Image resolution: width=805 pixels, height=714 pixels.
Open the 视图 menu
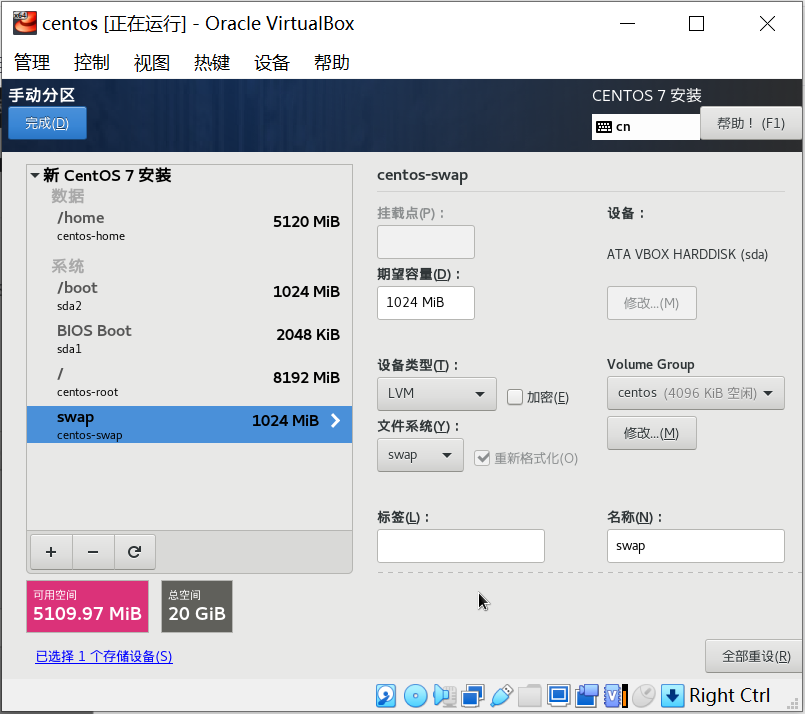[152, 63]
